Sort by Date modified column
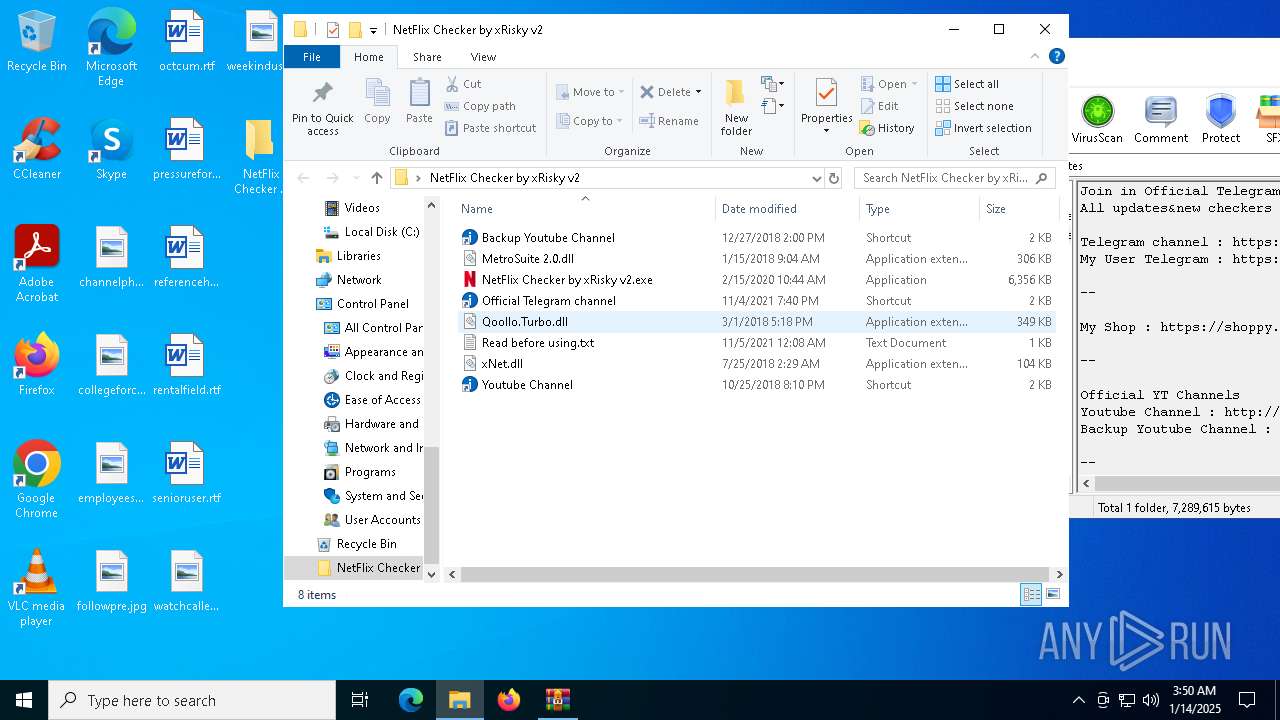Screen dimensions: 1280x720 (788, 209)
